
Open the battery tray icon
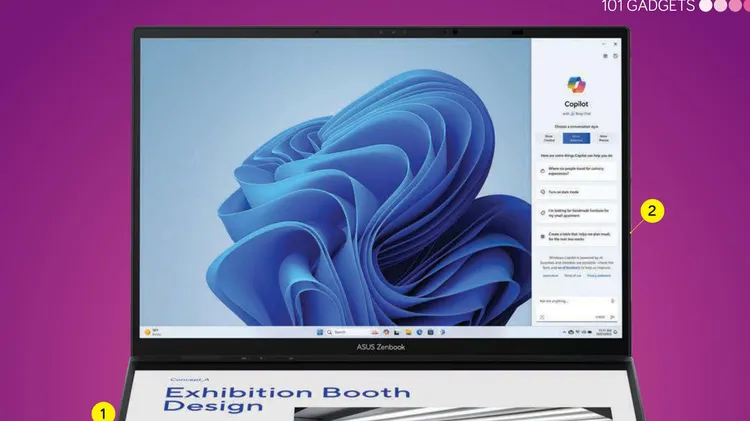tap(590, 332)
